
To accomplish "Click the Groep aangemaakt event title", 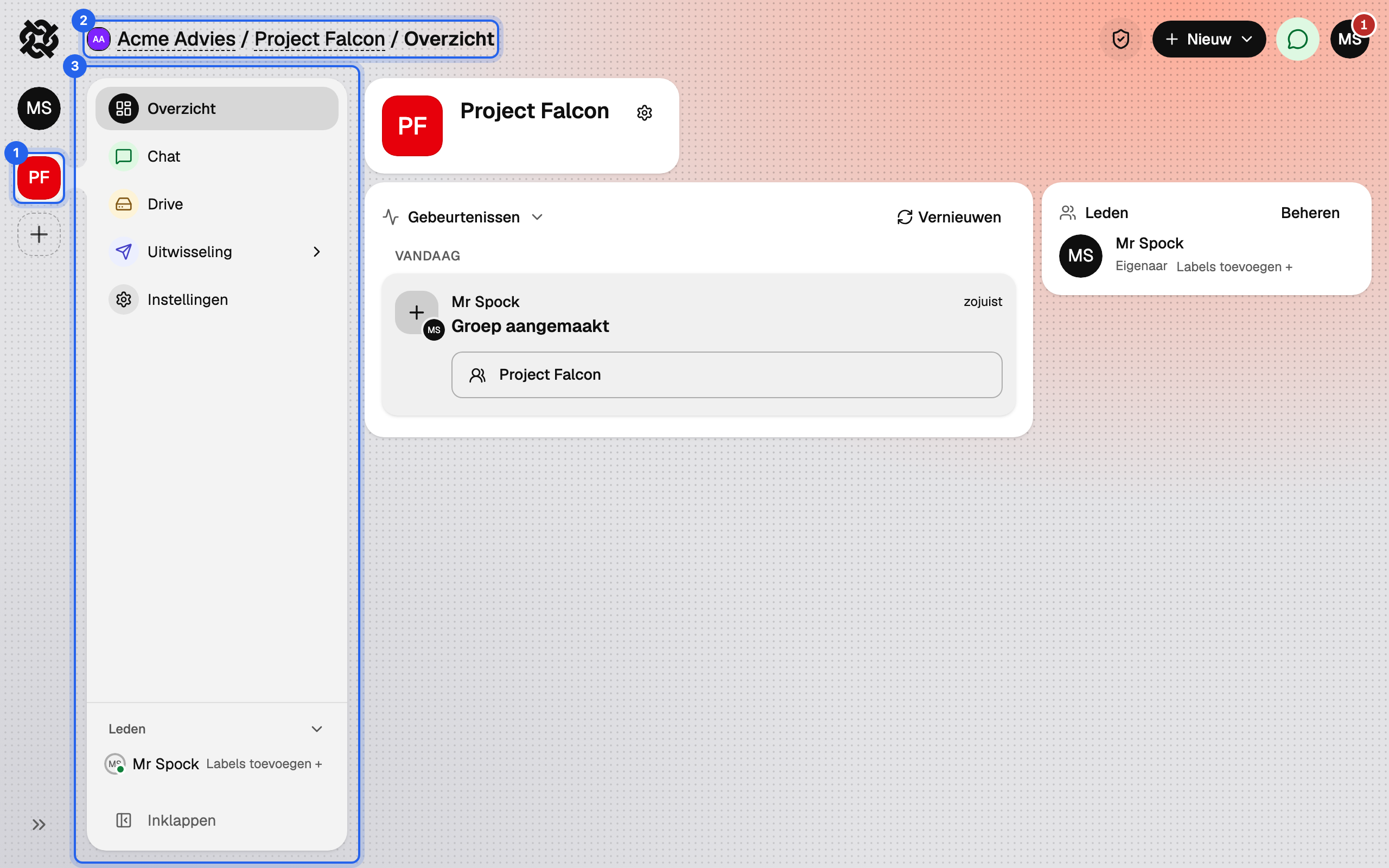I will (530, 326).
